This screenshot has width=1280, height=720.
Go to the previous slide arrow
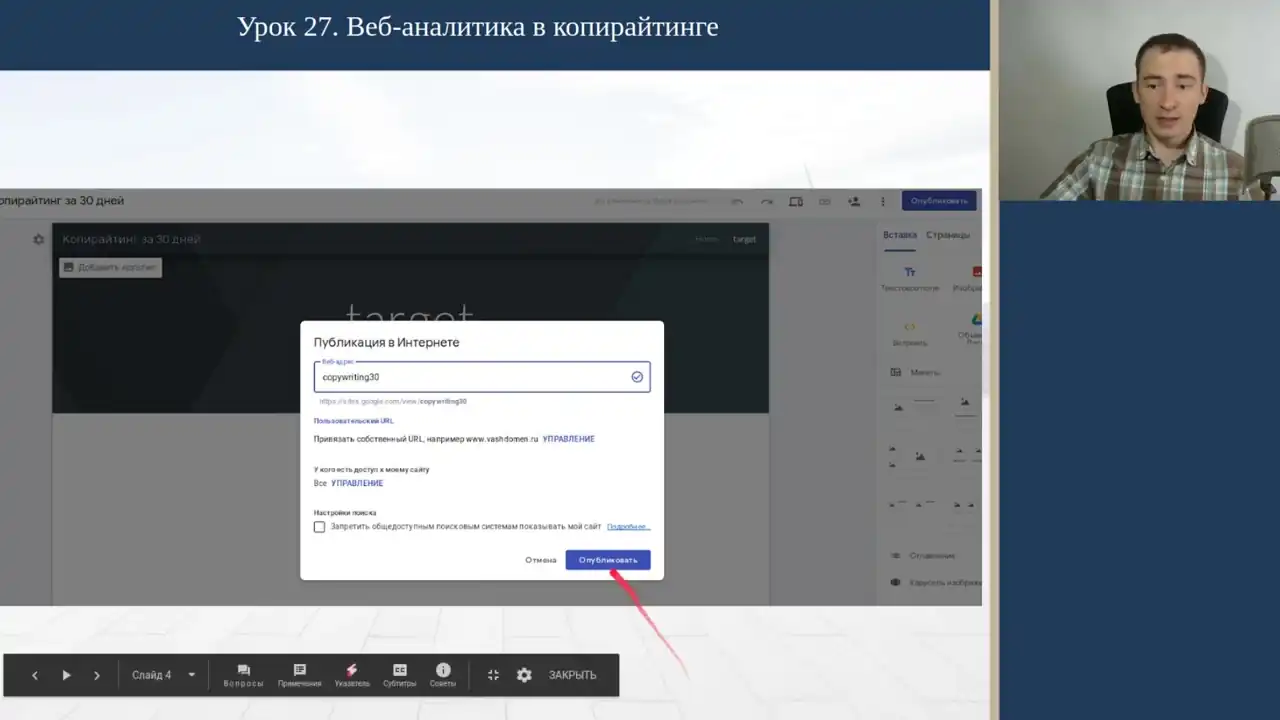click(x=35, y=675)
